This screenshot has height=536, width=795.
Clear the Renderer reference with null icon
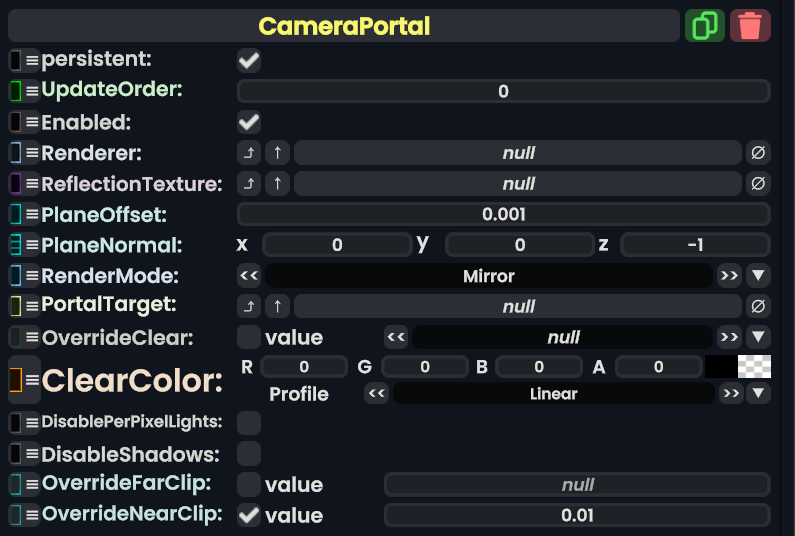coord(758,153)
